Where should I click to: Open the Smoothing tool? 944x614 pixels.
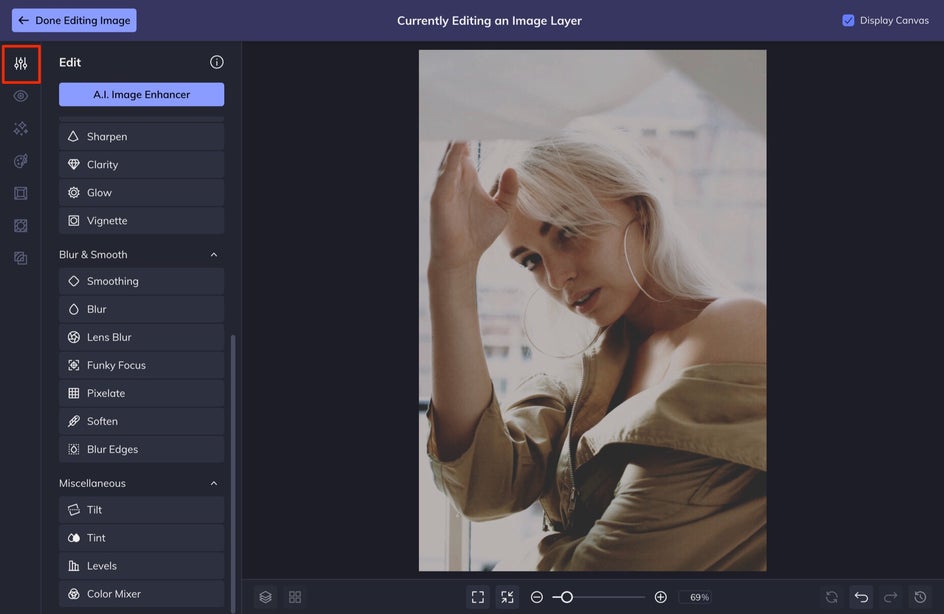(x=141, y=281)
